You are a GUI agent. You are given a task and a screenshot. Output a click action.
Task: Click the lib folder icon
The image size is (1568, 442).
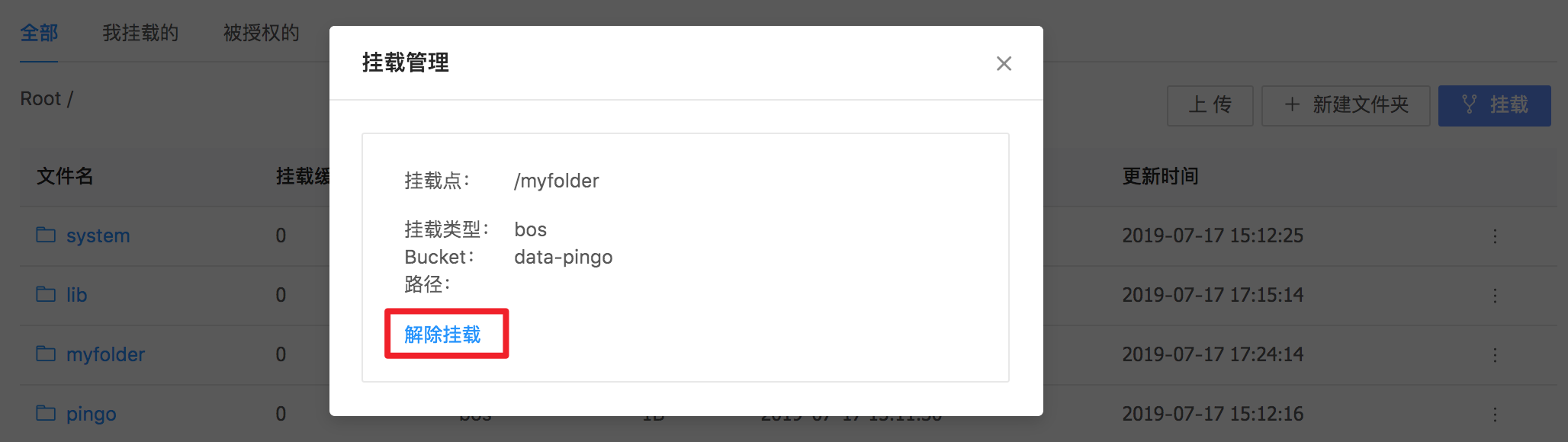46,294
